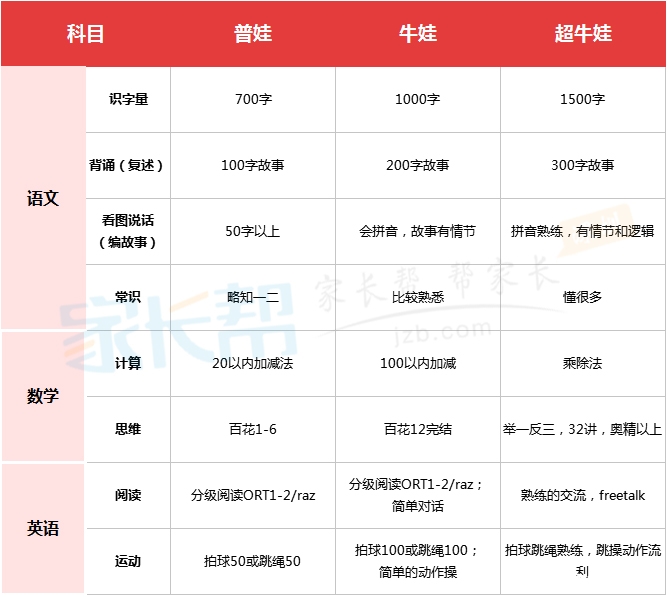Click the 超牛娃 column header

(583, 34)
